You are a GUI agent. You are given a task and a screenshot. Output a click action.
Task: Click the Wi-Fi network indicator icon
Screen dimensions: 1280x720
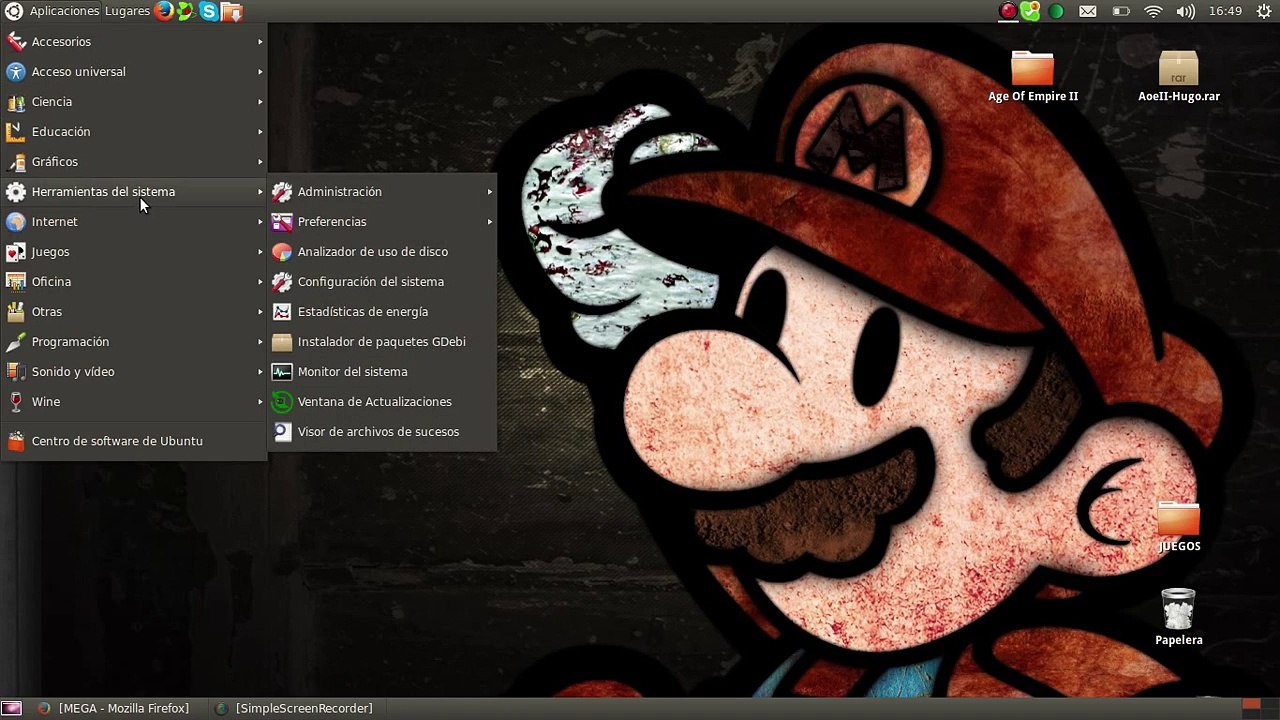(1153, 11)
